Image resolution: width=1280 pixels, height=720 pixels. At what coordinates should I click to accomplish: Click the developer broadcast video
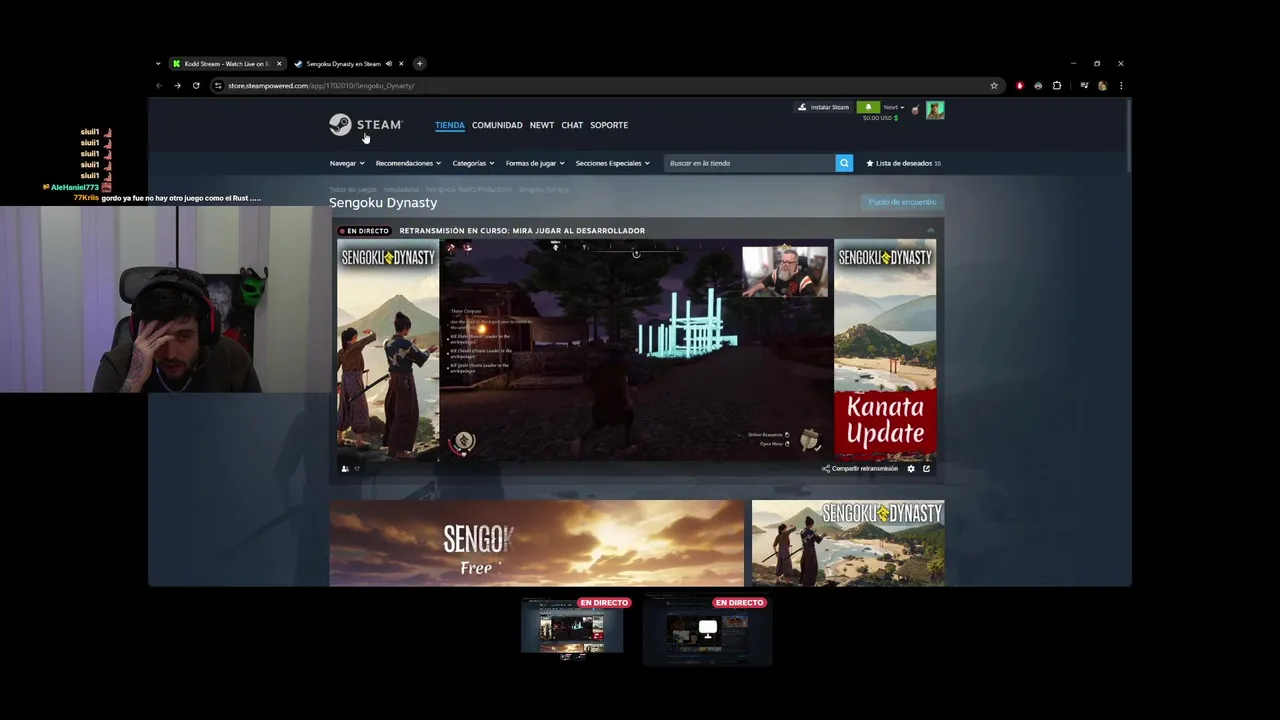tap(636, 350)
